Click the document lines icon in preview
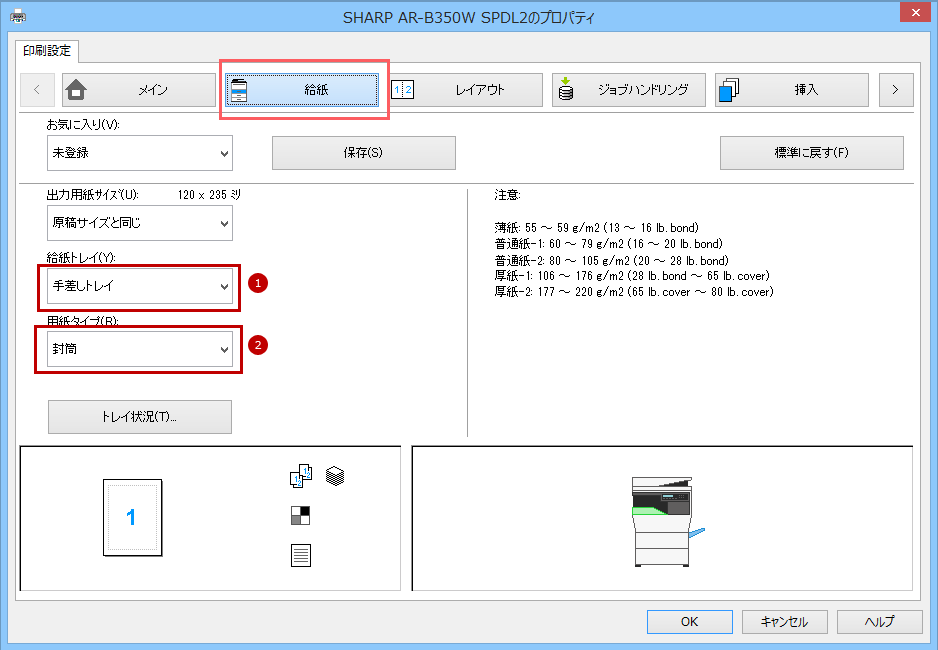Image resolution: width=938 pixels, height=650 pixels. tap(301, 556)
